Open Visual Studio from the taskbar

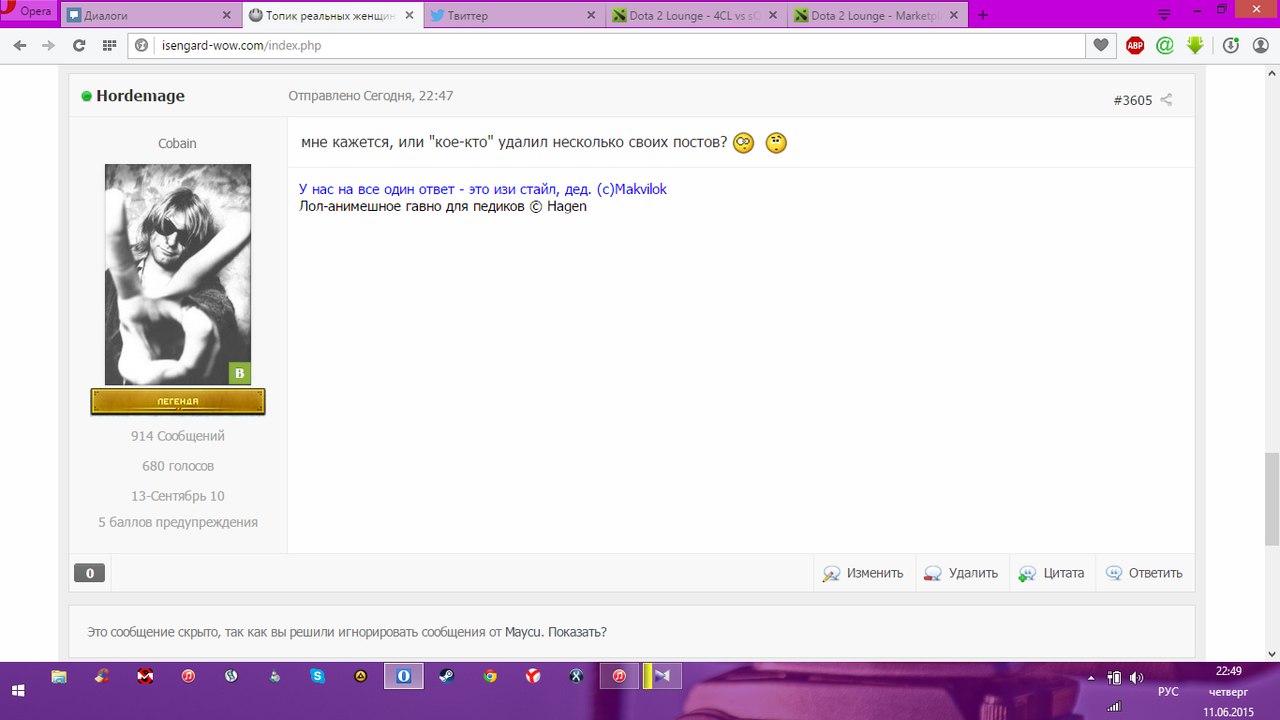(661, 677)
